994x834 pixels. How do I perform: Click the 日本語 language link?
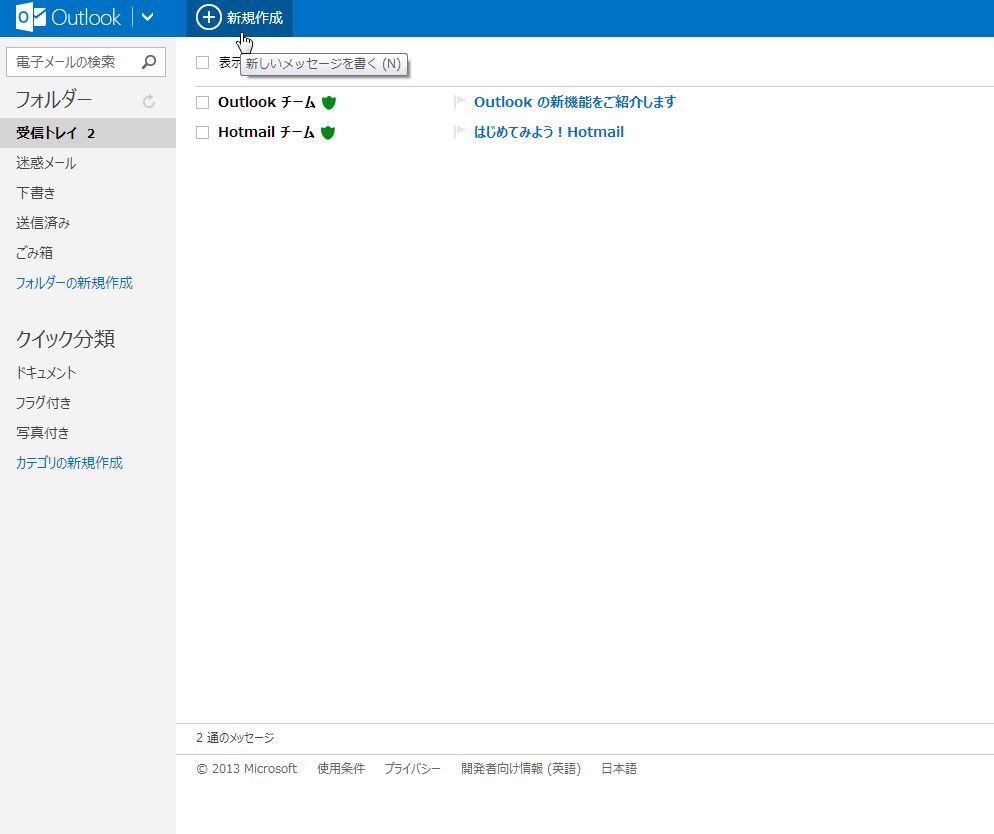tap(619, 769)
